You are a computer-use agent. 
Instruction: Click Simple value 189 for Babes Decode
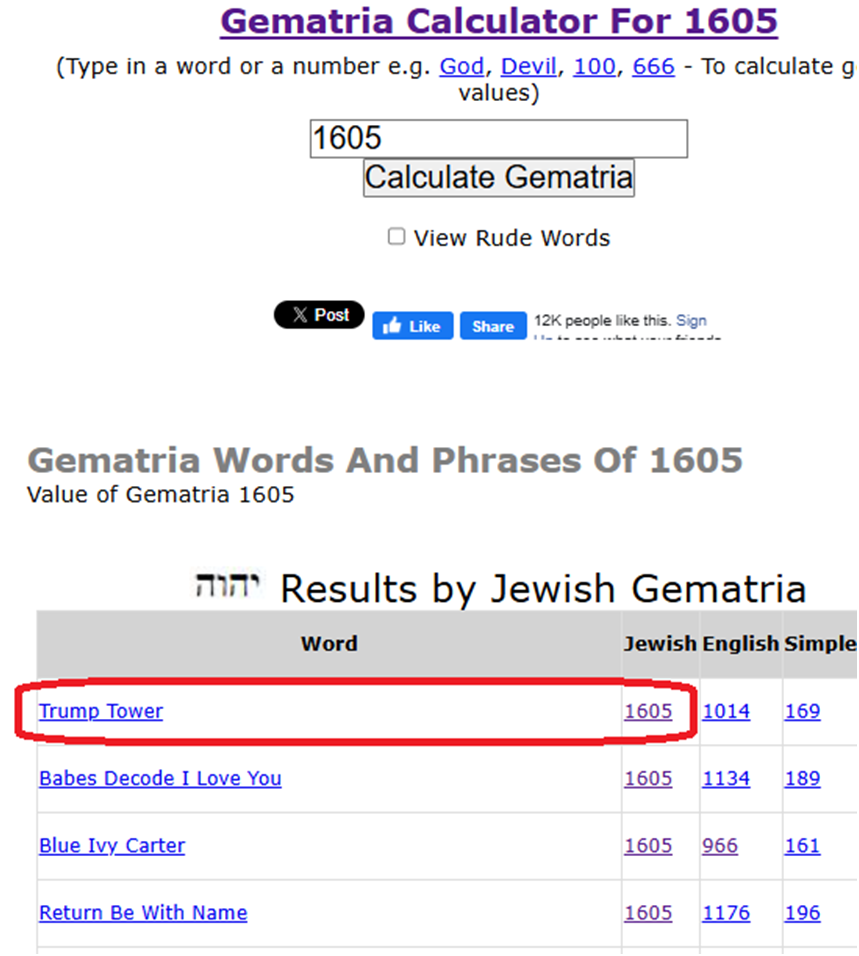click(802, 778)
